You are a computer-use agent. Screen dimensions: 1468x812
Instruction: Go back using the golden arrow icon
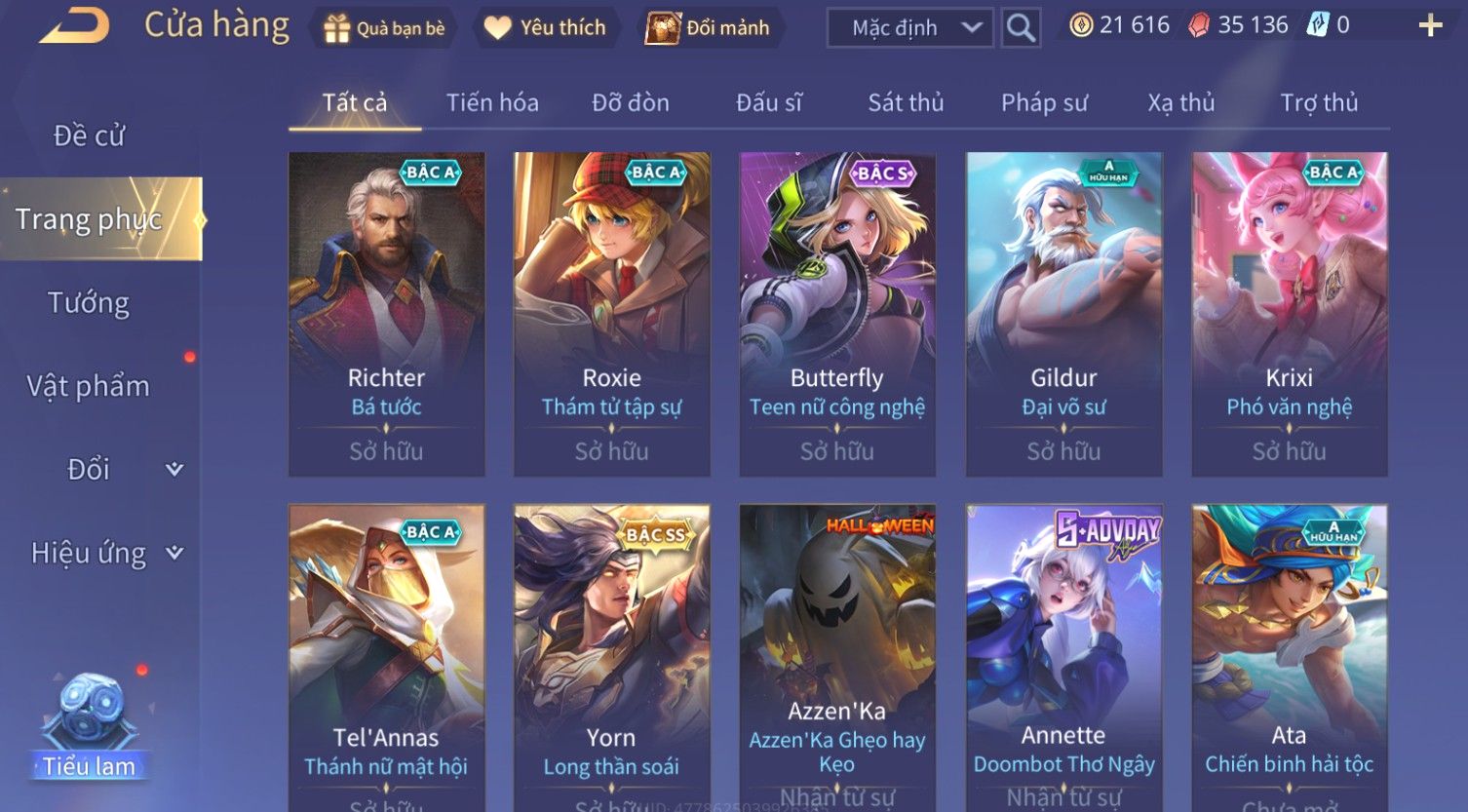click(75, 25)
